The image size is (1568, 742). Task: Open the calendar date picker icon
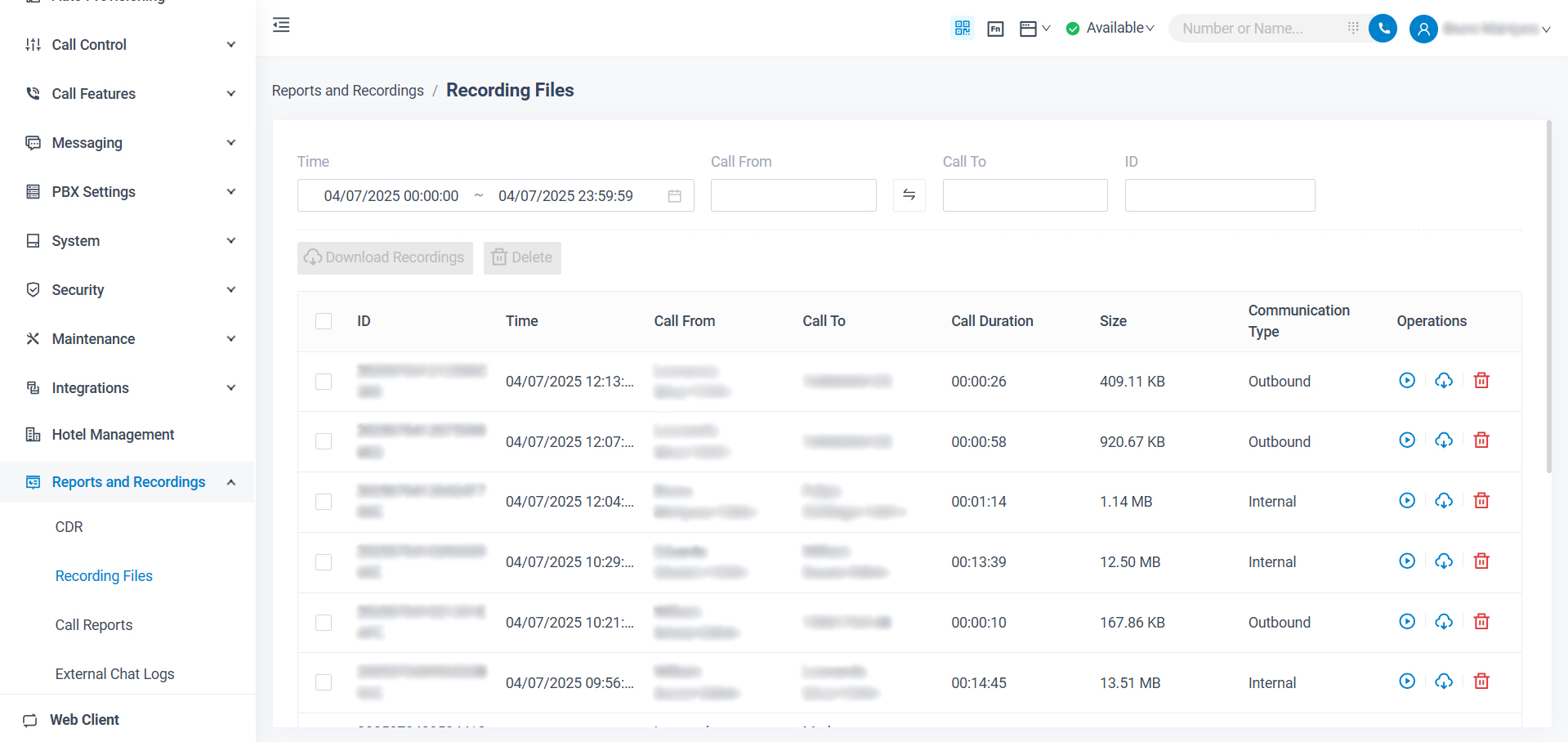tap(674, 196)
